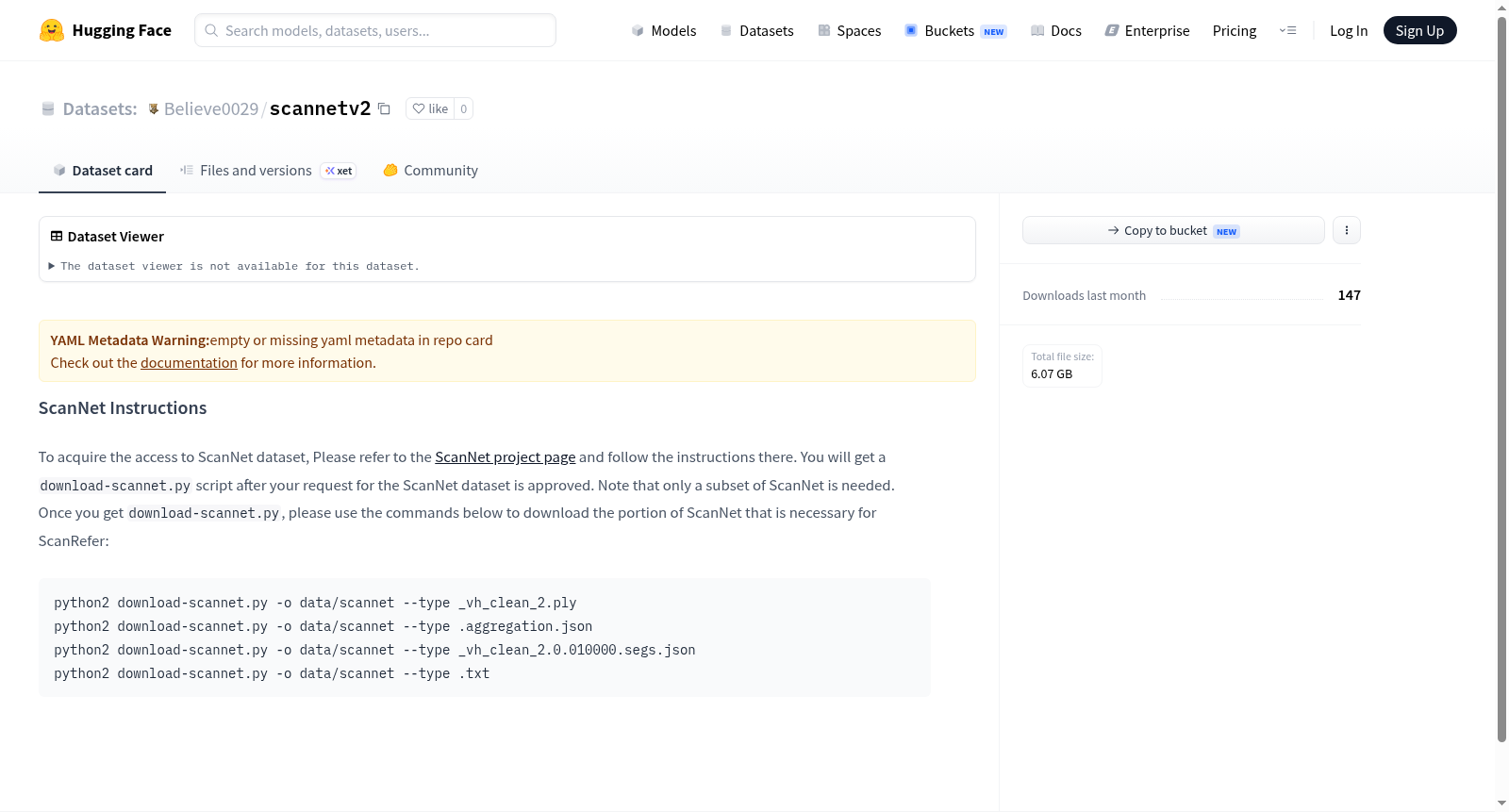The image size is (1509, 812).
Task: Click the Dataset Viewer heading
Action: tap(116, 237)
